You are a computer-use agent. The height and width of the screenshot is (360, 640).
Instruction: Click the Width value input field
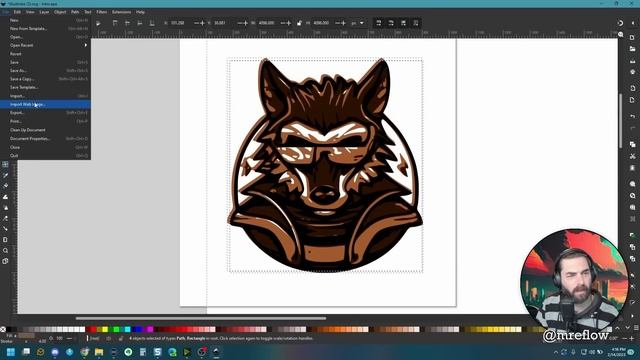[x=268, y=23]
